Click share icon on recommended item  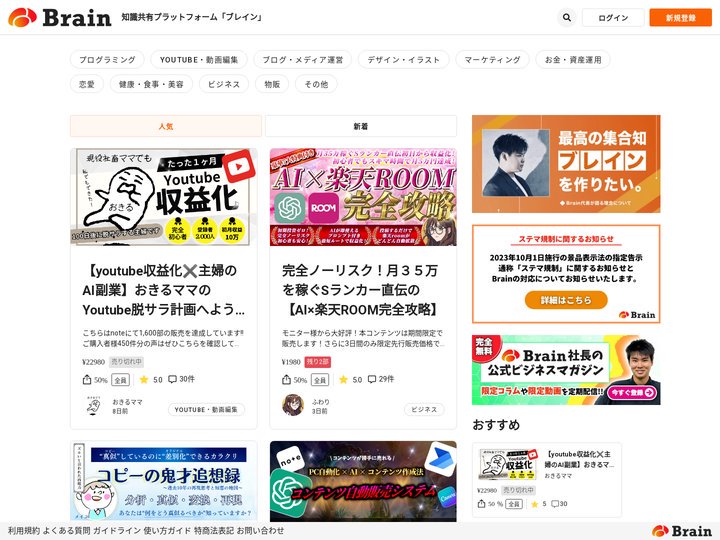pyautogui.click(x=481, y=504)
